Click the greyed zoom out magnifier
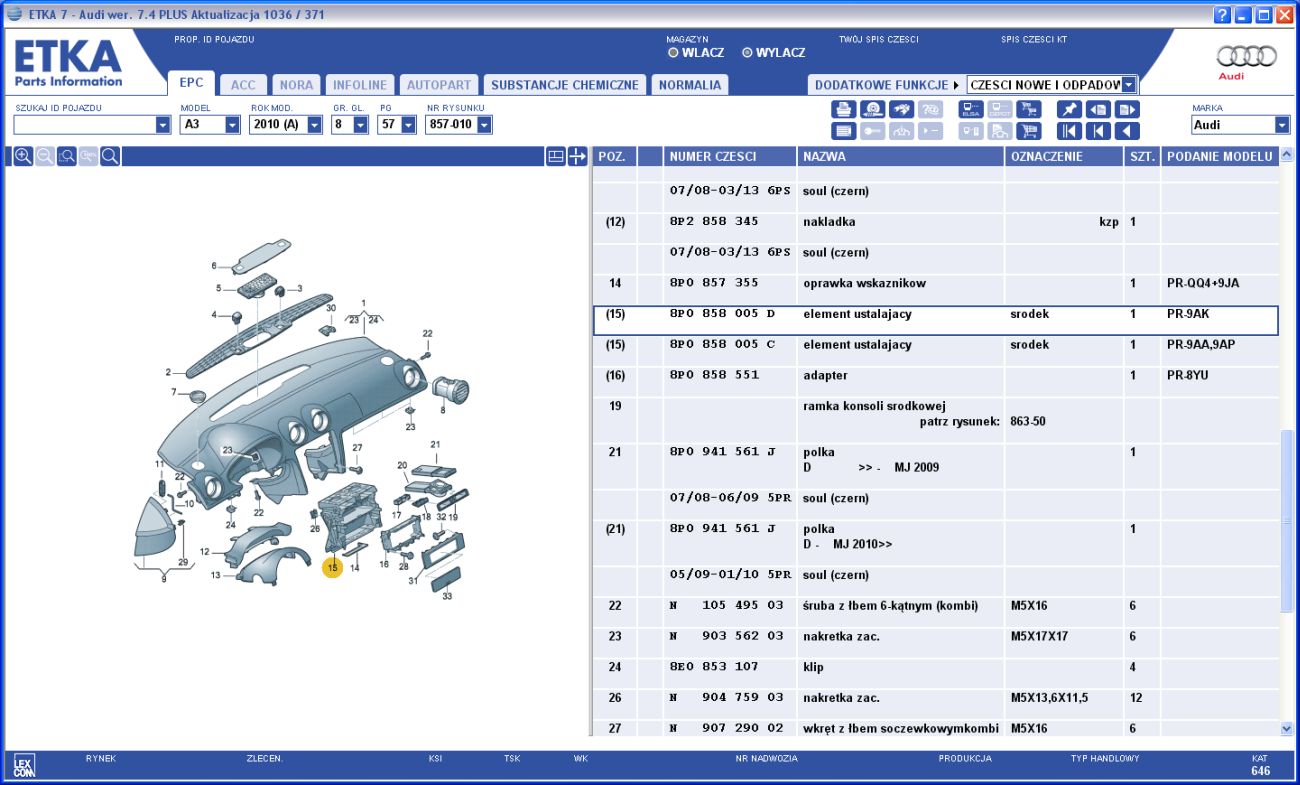1300x785 pixels. click(x=45, y=156)
